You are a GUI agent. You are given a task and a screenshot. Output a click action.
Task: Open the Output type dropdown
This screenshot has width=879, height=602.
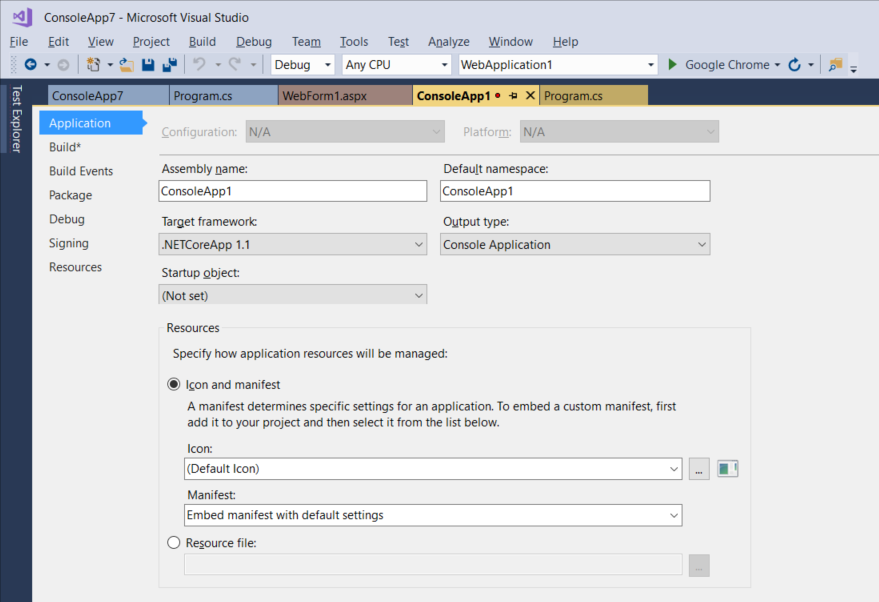575,244
